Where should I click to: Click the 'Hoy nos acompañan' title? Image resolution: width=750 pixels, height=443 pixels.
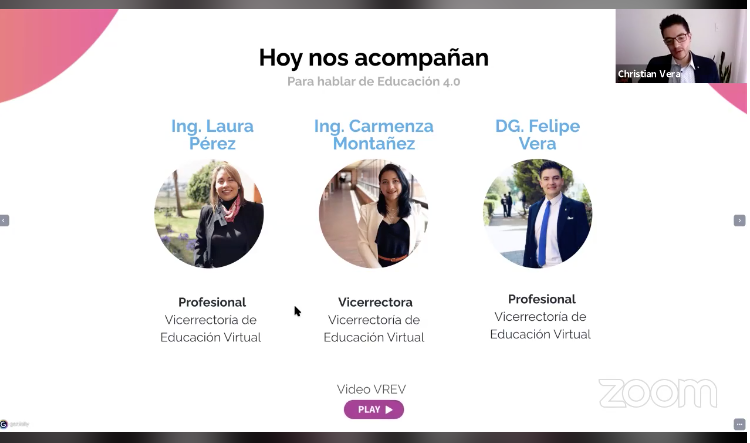(374, 58)
